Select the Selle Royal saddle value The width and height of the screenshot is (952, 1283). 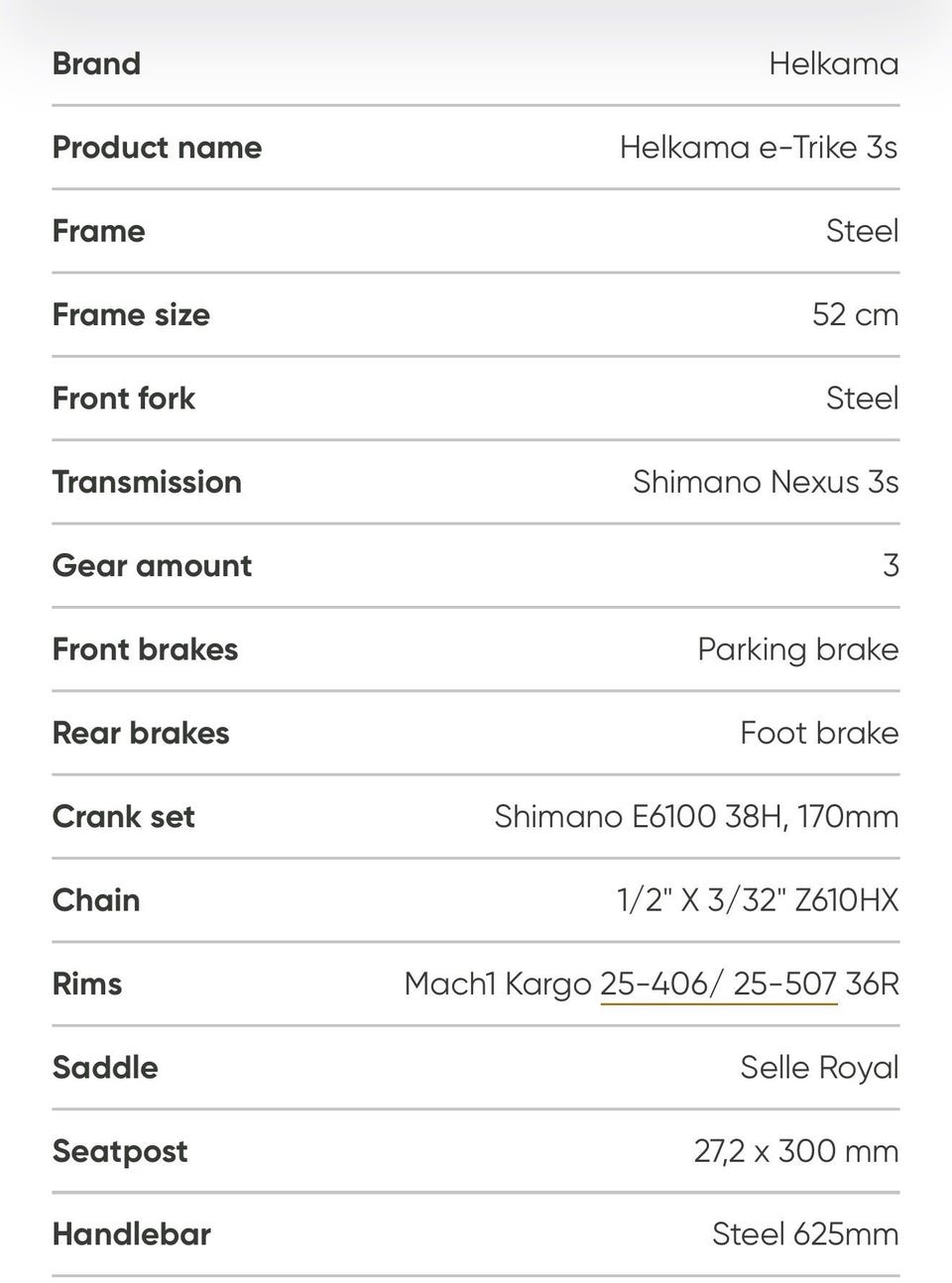tap(819, 1067)
